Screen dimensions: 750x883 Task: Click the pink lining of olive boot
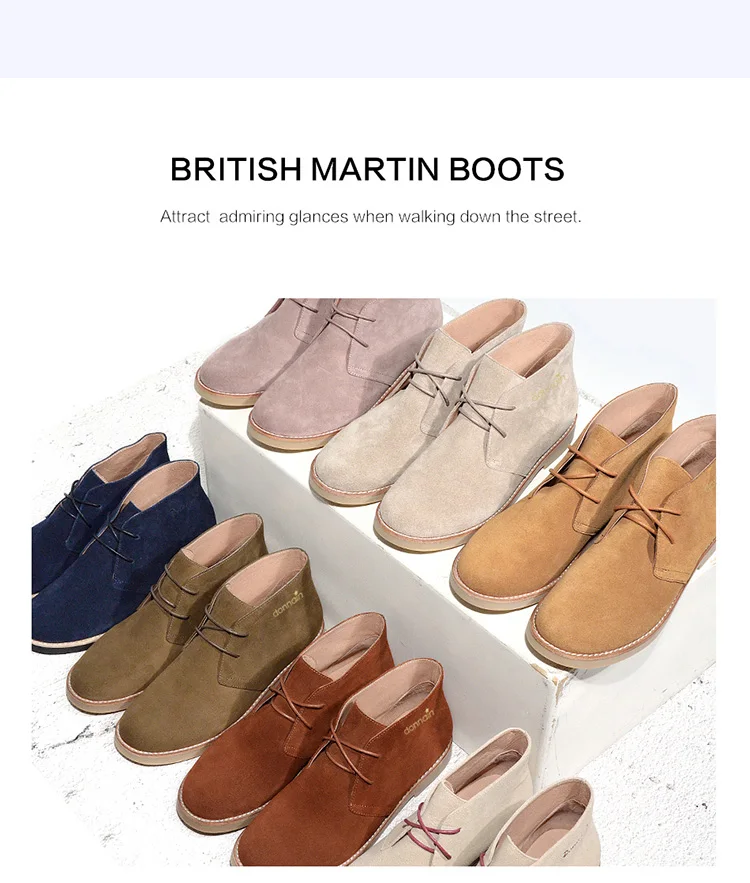click(x=265, y=574)
